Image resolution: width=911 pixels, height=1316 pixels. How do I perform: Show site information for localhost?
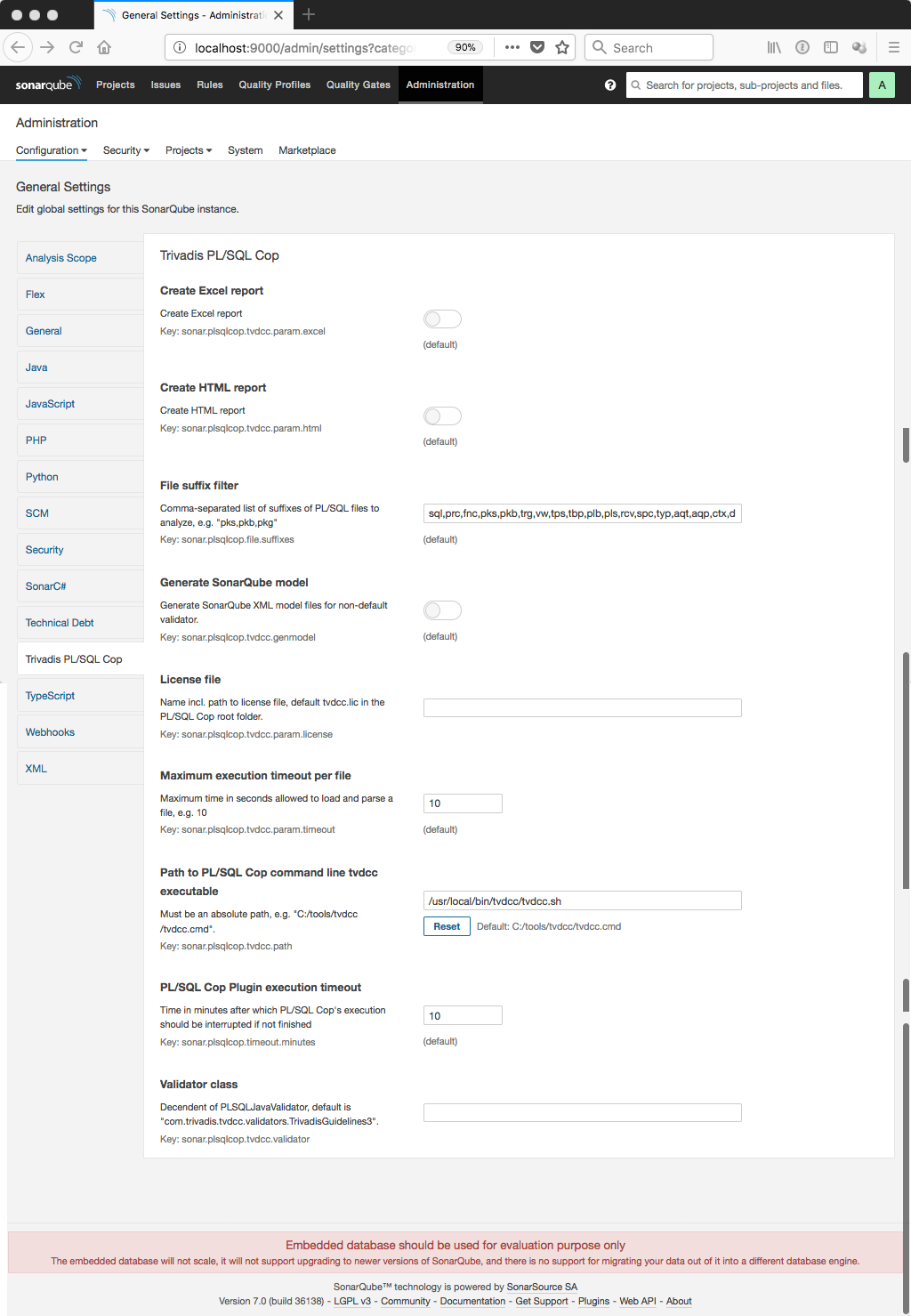(179, 47)
